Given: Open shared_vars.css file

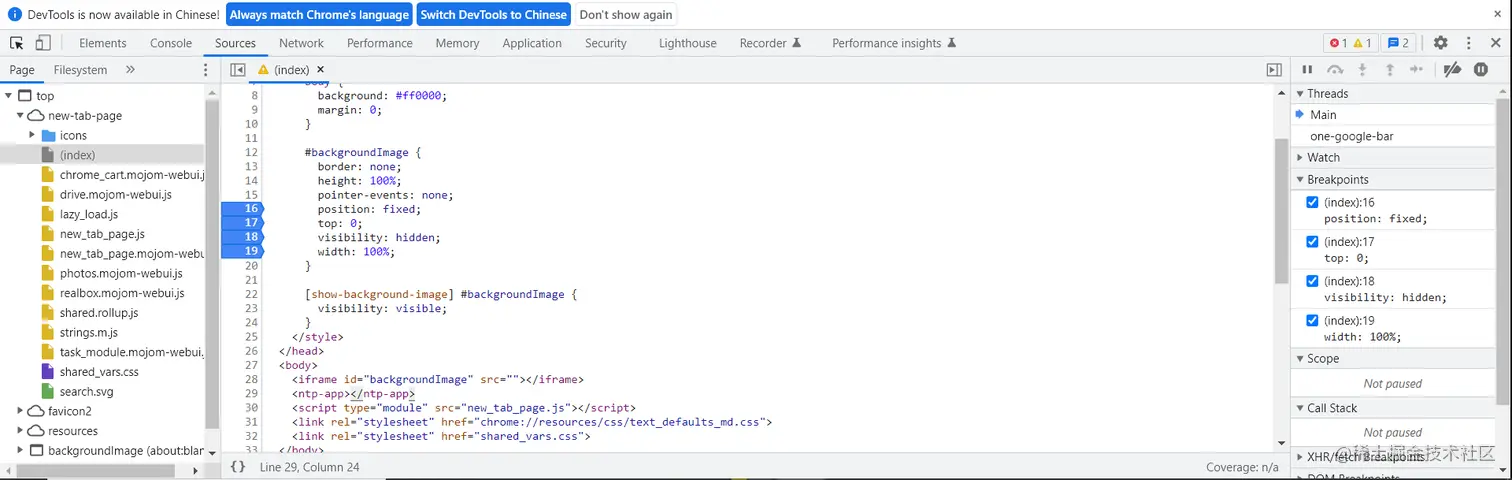Looking at the screenshot, I should 99,372.
